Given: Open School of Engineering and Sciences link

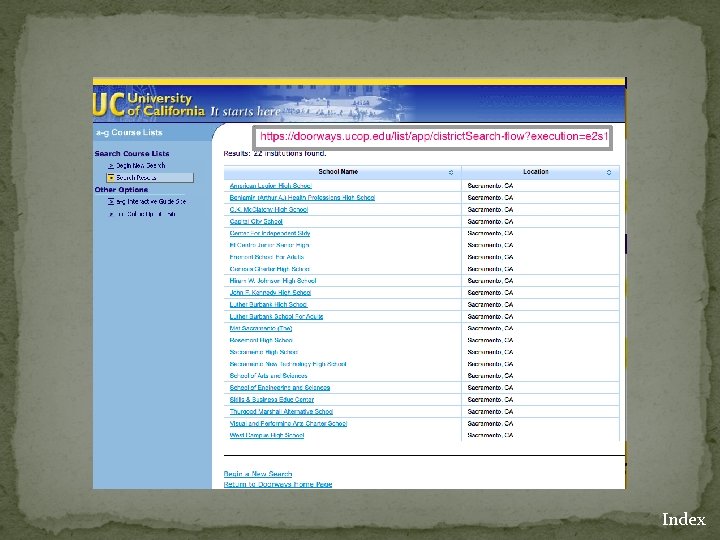Looking at the screenshot, I should tap(280, 388).
